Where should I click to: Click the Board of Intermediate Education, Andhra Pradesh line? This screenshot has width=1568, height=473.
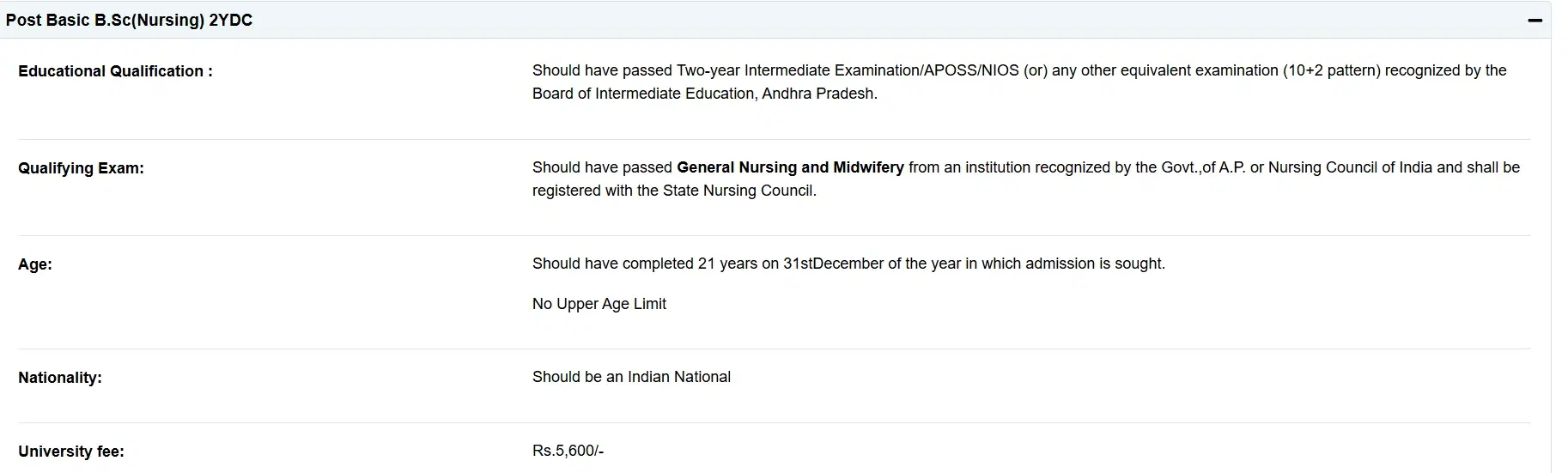(704, 94)
